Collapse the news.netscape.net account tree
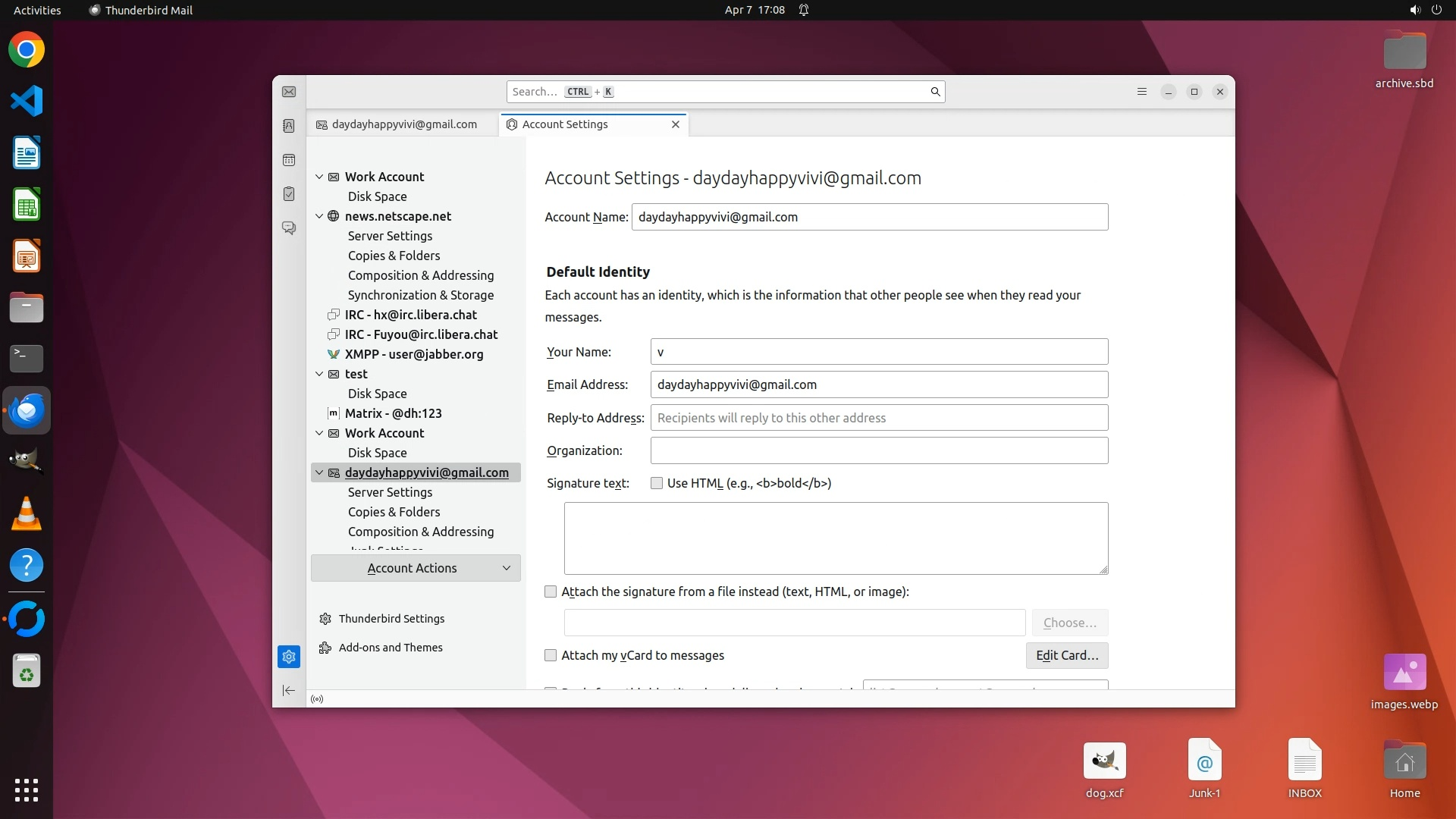This screenshot has height=819, width=1456. tap(319, 216)
